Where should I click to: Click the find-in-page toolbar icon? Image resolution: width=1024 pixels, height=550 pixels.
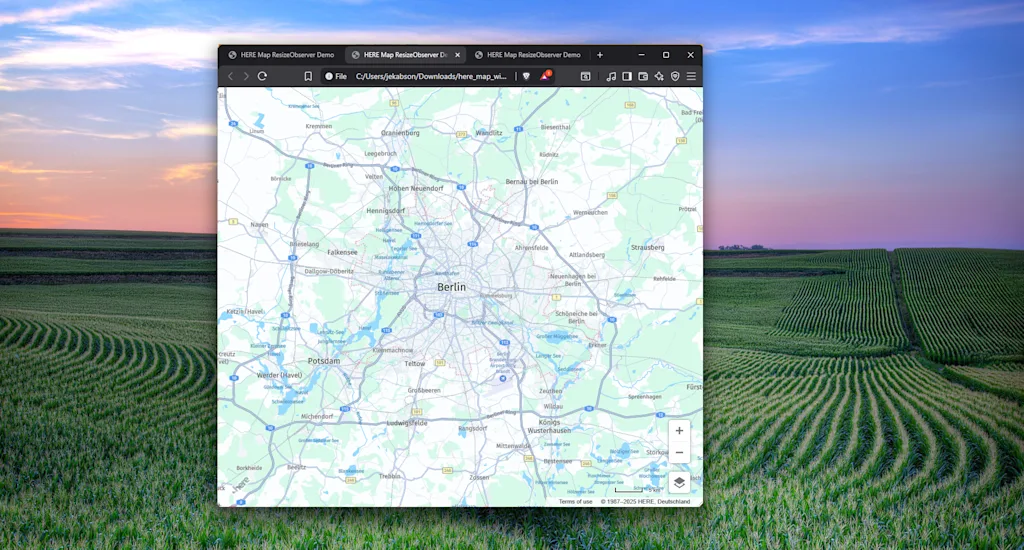point(586,76)
